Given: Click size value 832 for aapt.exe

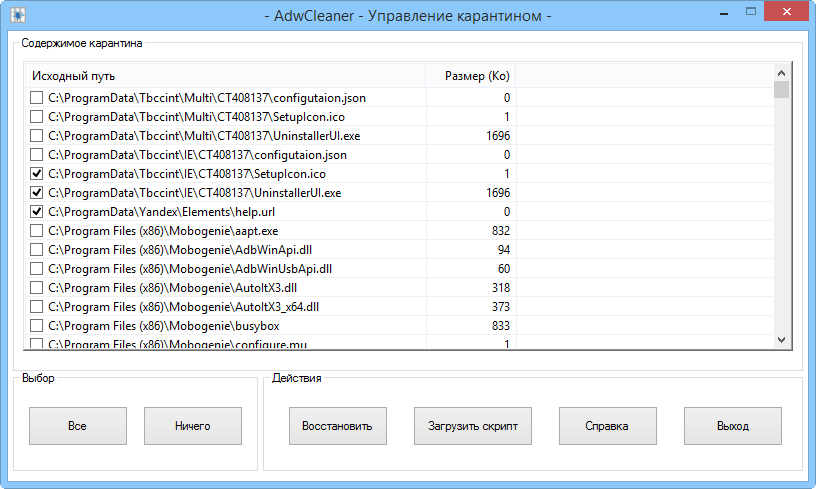Looking at the screenshot, I should [501, 230].
